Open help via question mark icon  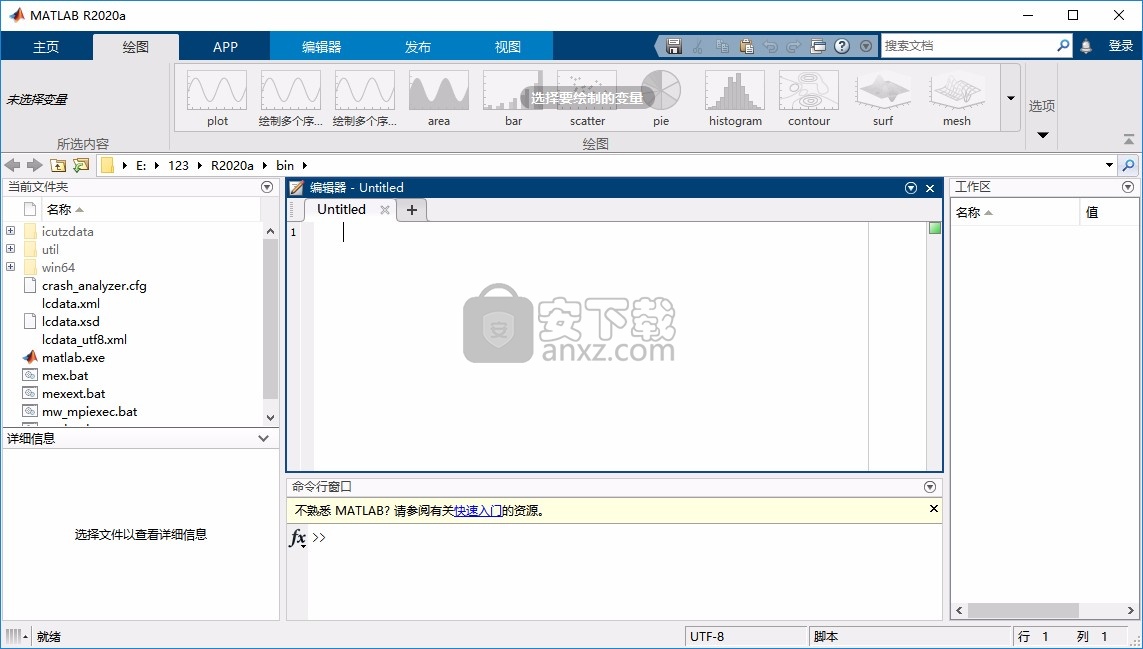842,46
